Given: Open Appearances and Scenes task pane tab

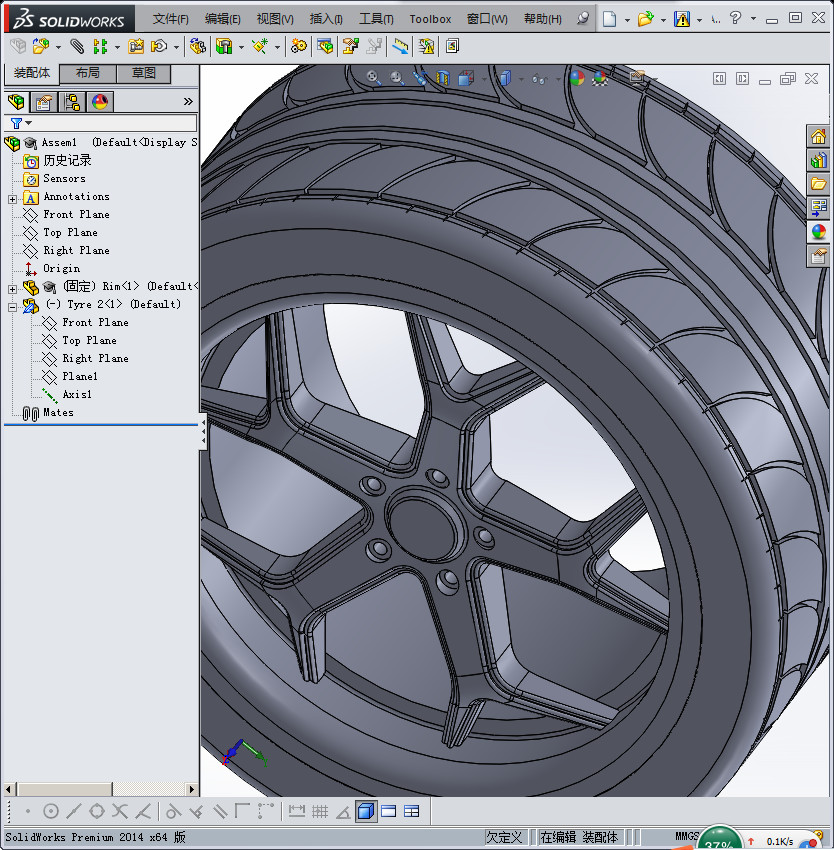Looking at the screenshot, I should click(x=819, y=231).
